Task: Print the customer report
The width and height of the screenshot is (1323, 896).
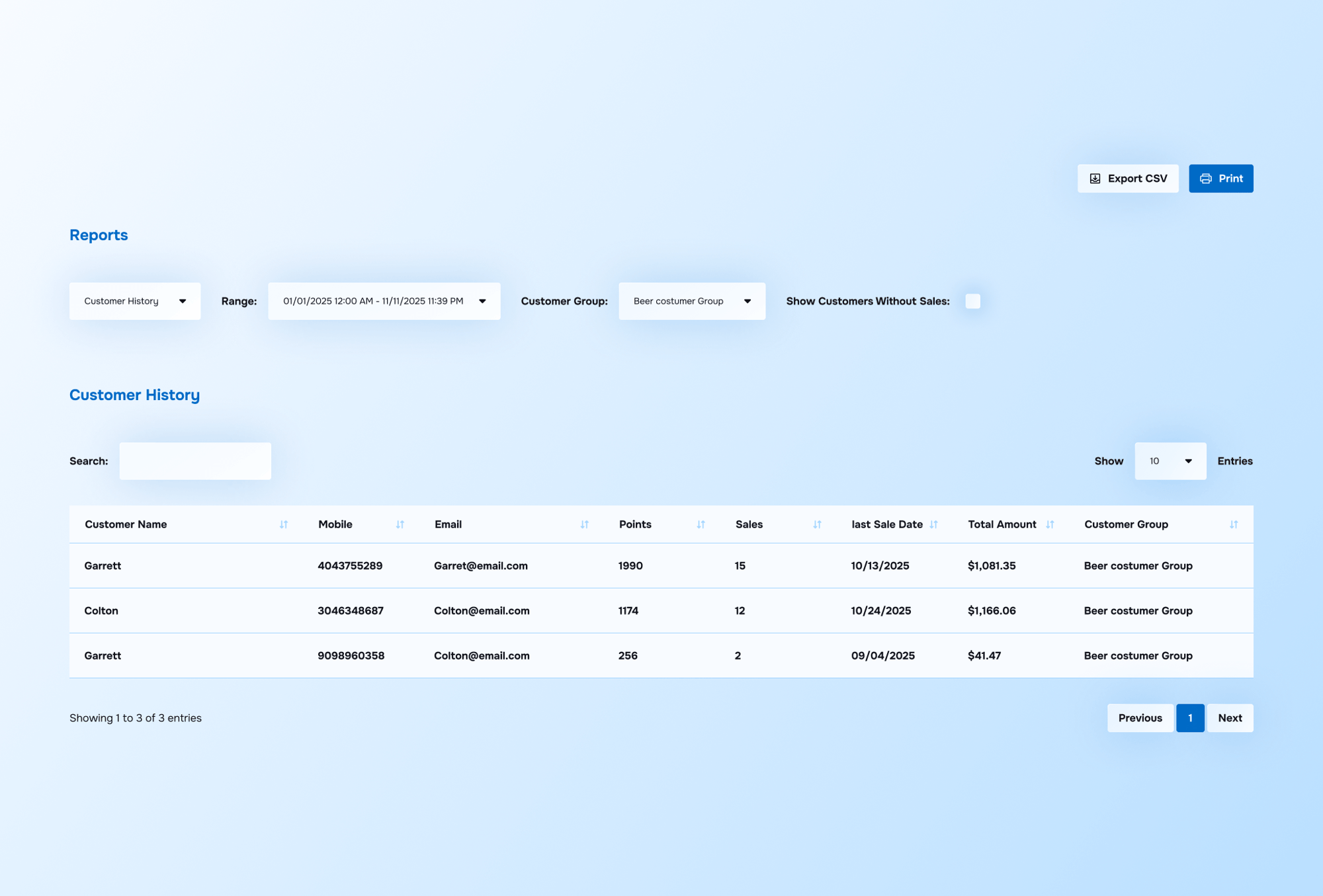Action: (1220, 179)
